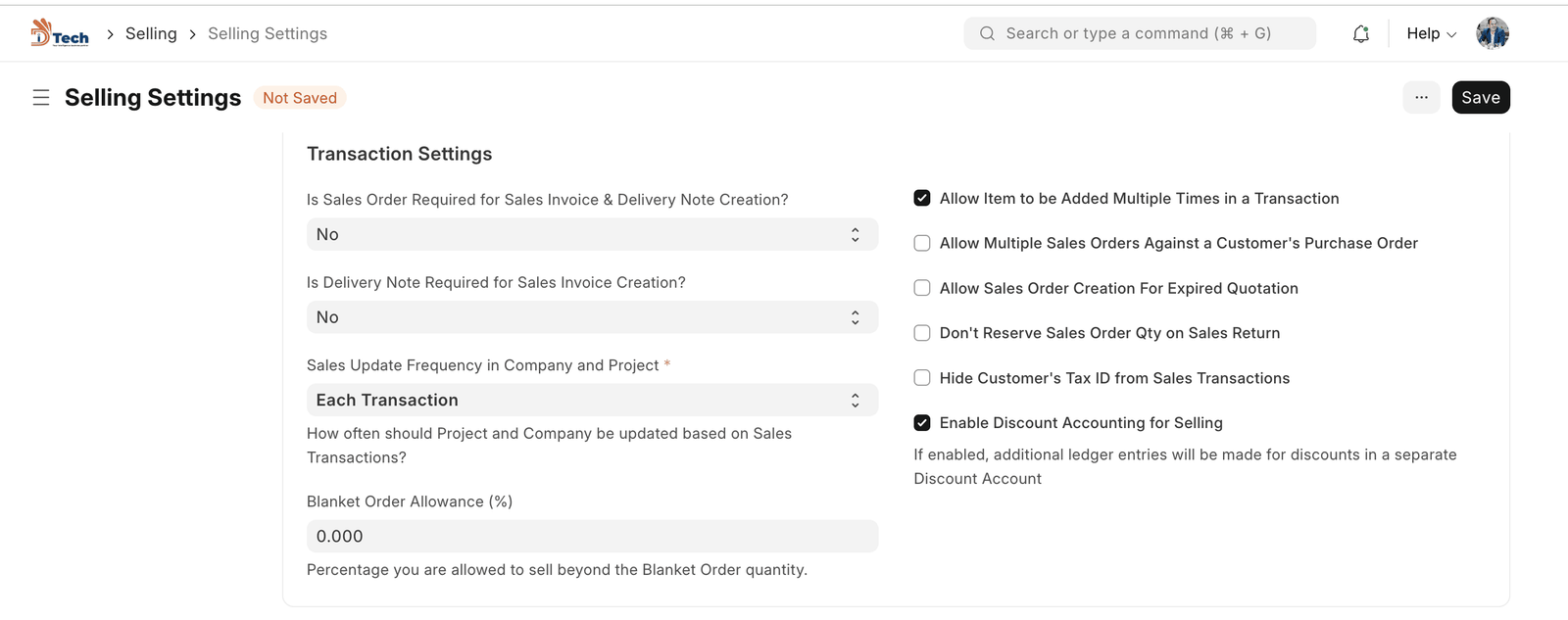Viewport: 1568px width, 620px height.
Task: Disable Enable Discount Accounting for Selling
Action: (x=922, y=423)
